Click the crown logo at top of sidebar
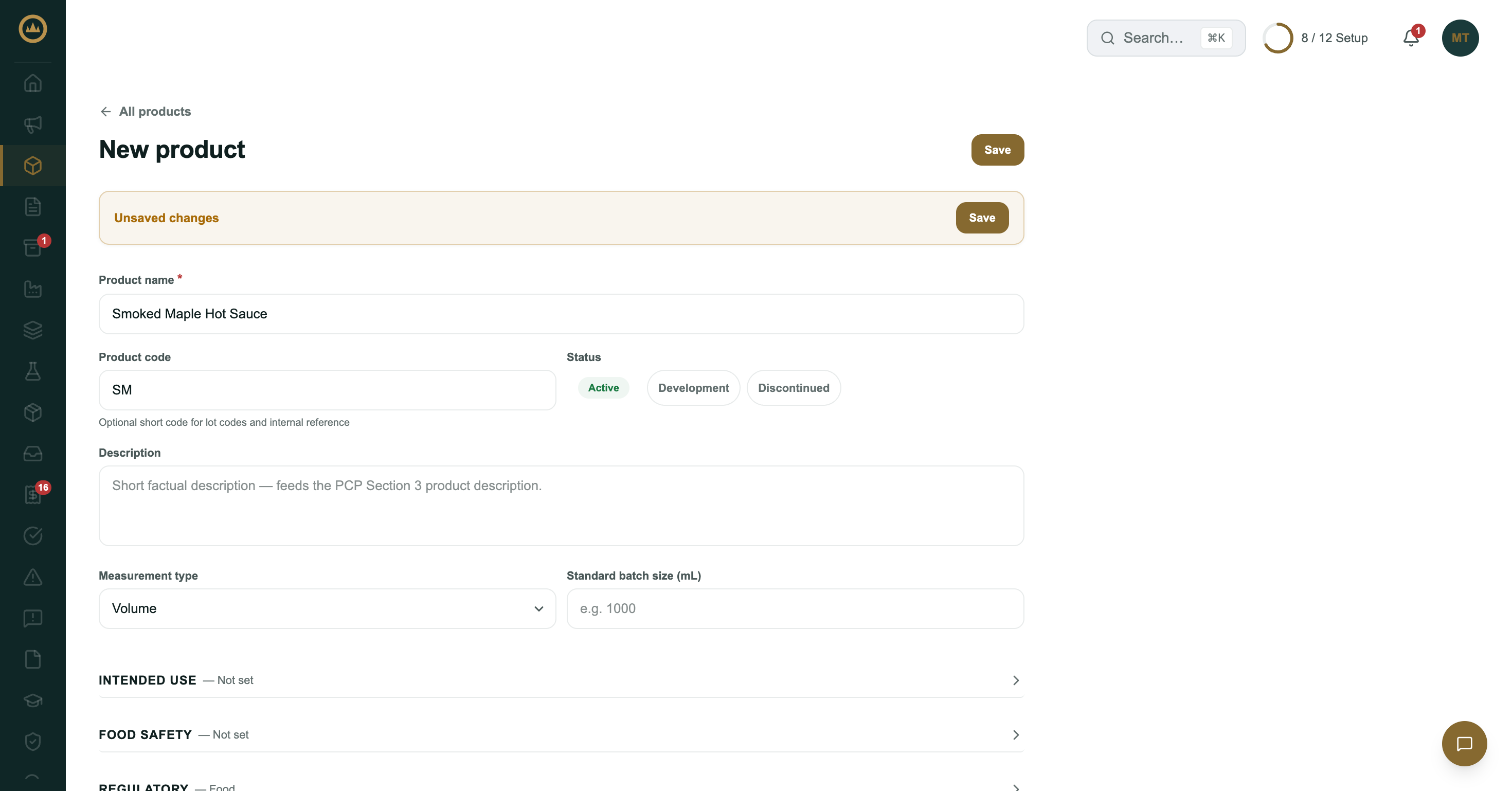The height and width of the screenshot is (791, 1512). pyautogui.click(x=33, y=29)
